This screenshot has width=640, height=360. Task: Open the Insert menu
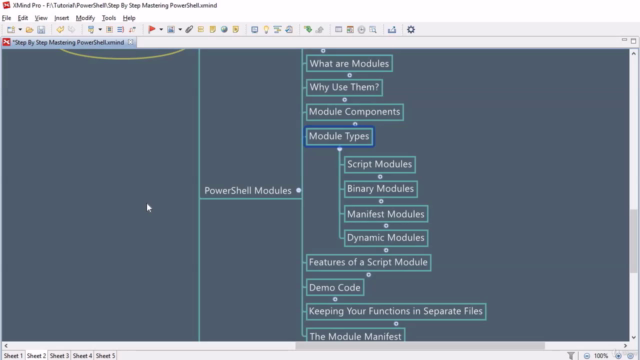[62, 18]
